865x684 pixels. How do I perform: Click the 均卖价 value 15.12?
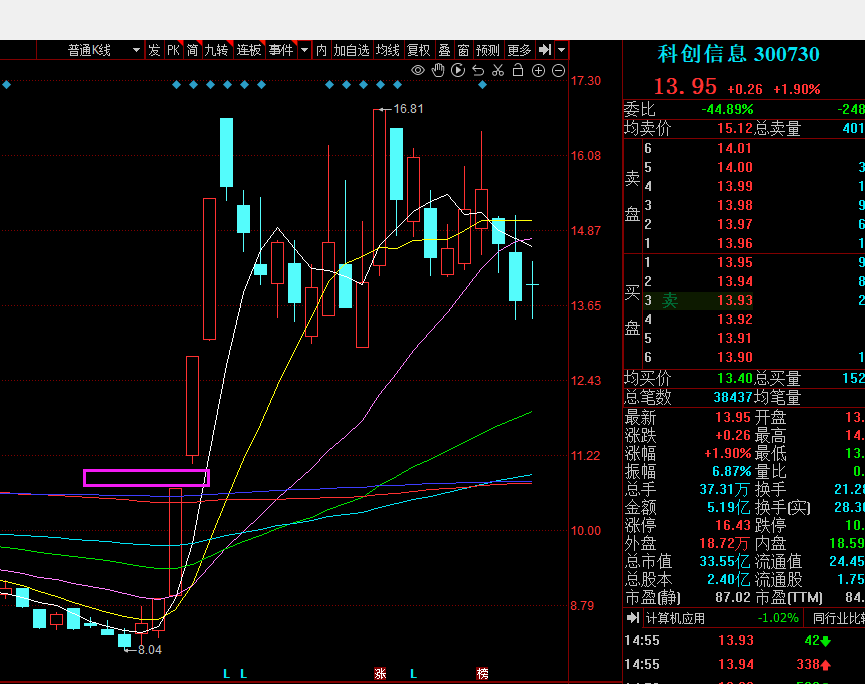coord(735,129)
